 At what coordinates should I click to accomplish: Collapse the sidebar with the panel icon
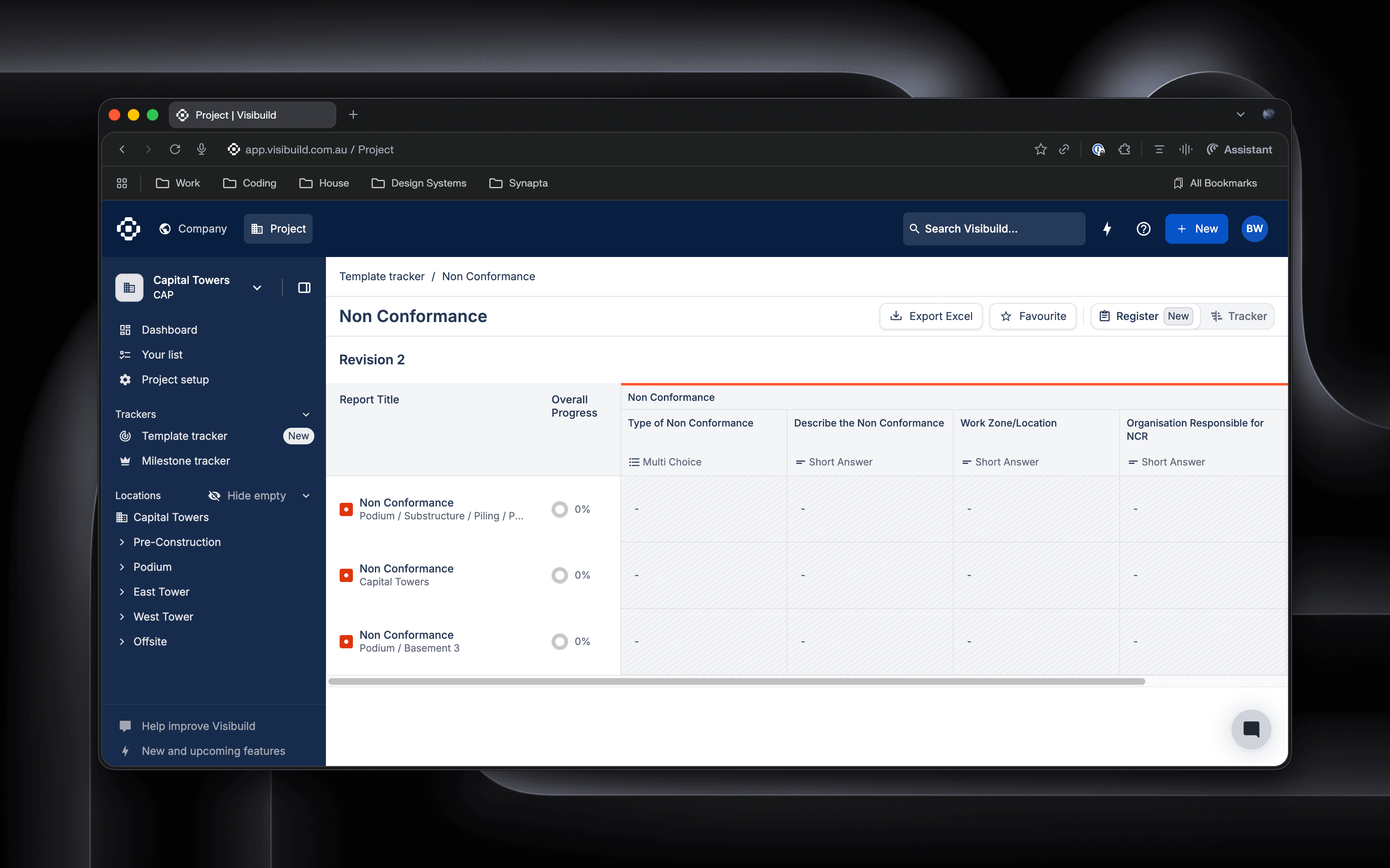(304, 288)
